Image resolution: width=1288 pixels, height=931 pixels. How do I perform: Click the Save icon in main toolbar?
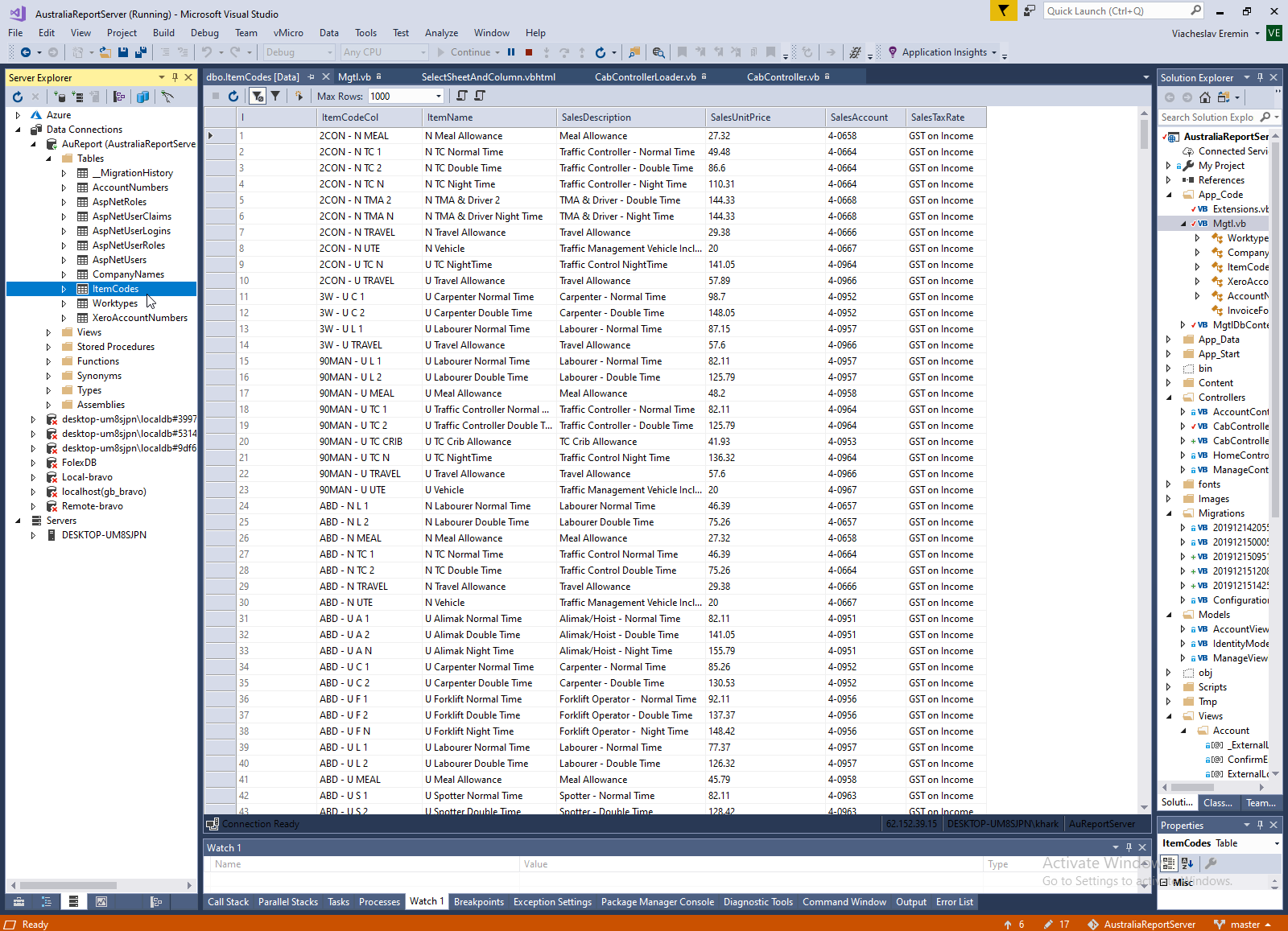coord(123,52)
